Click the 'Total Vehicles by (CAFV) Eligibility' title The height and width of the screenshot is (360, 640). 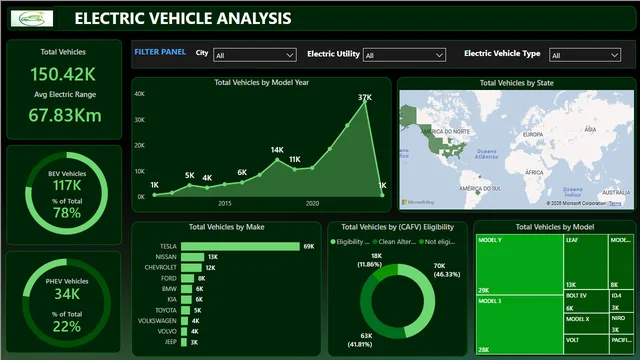(398, 227)
